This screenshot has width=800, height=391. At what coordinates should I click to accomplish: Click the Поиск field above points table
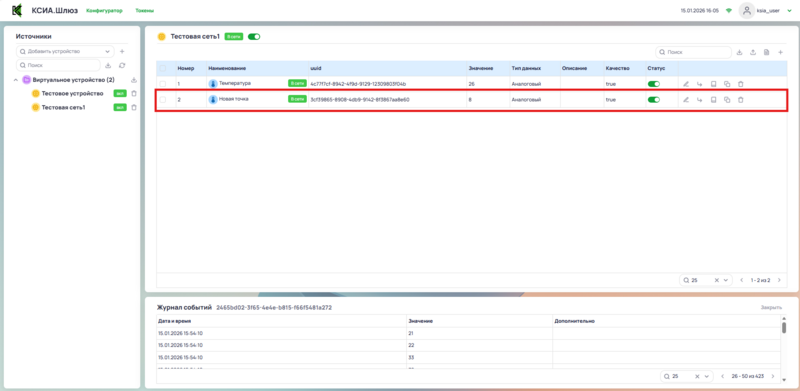693,52
